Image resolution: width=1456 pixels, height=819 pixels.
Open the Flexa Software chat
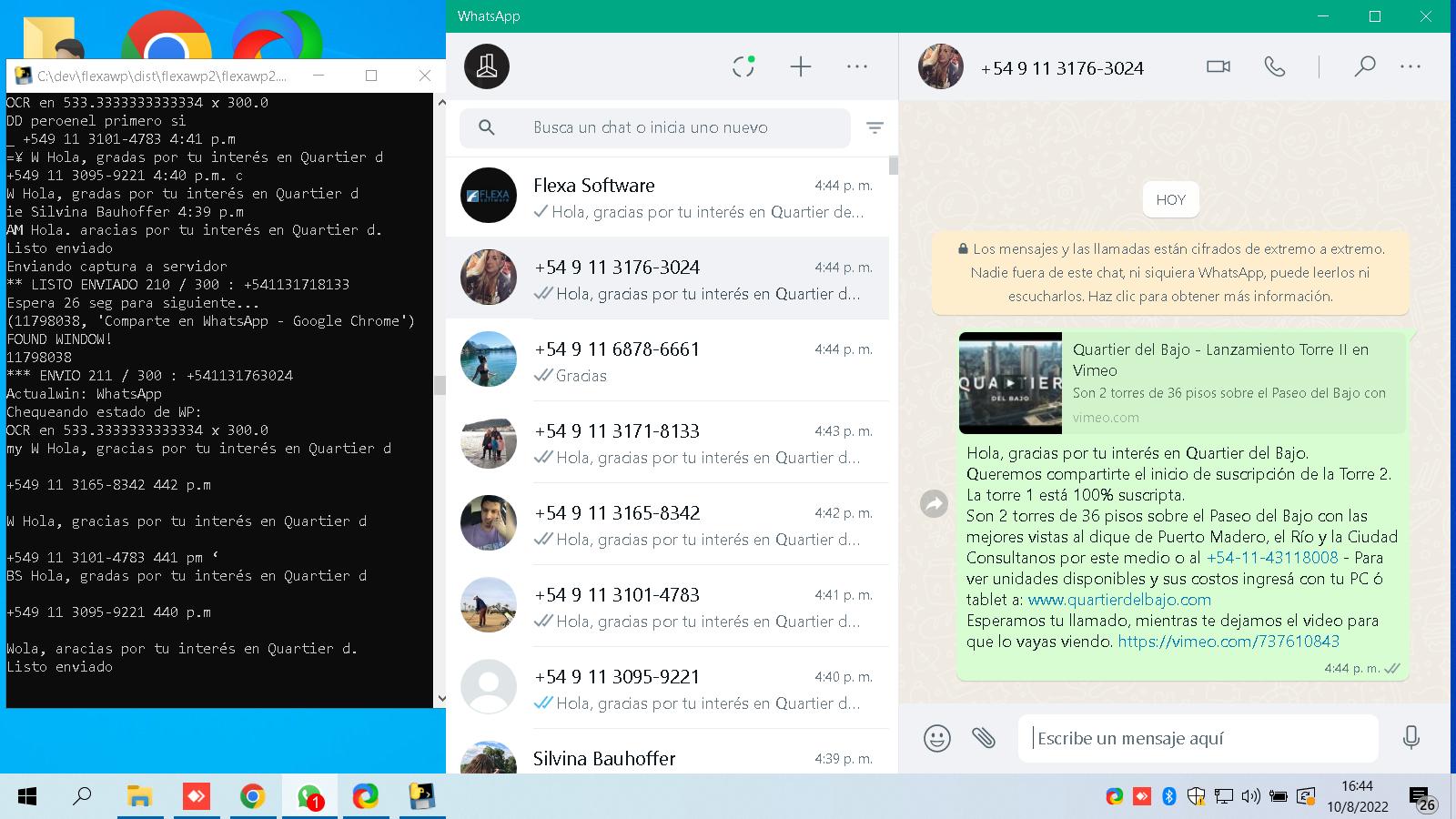(667, 197)
